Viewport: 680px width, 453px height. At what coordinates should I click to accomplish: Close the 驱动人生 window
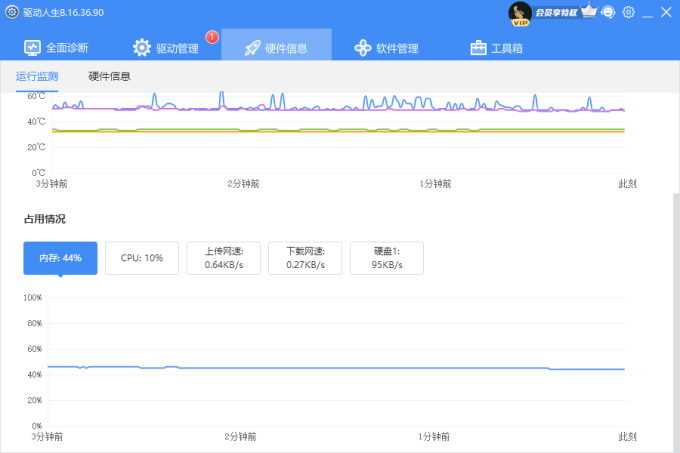coord(666,12)
